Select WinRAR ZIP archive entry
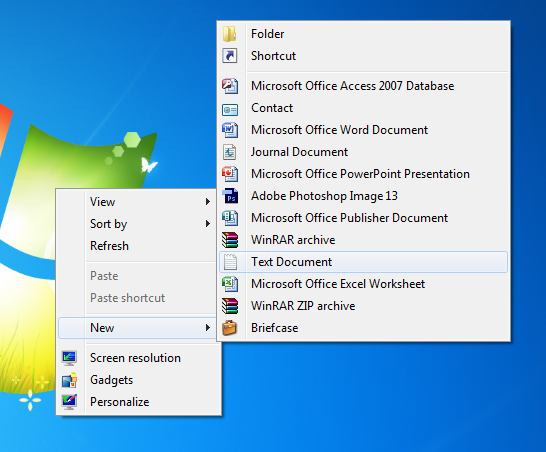The image size is (546, 452). pos(364,306)
